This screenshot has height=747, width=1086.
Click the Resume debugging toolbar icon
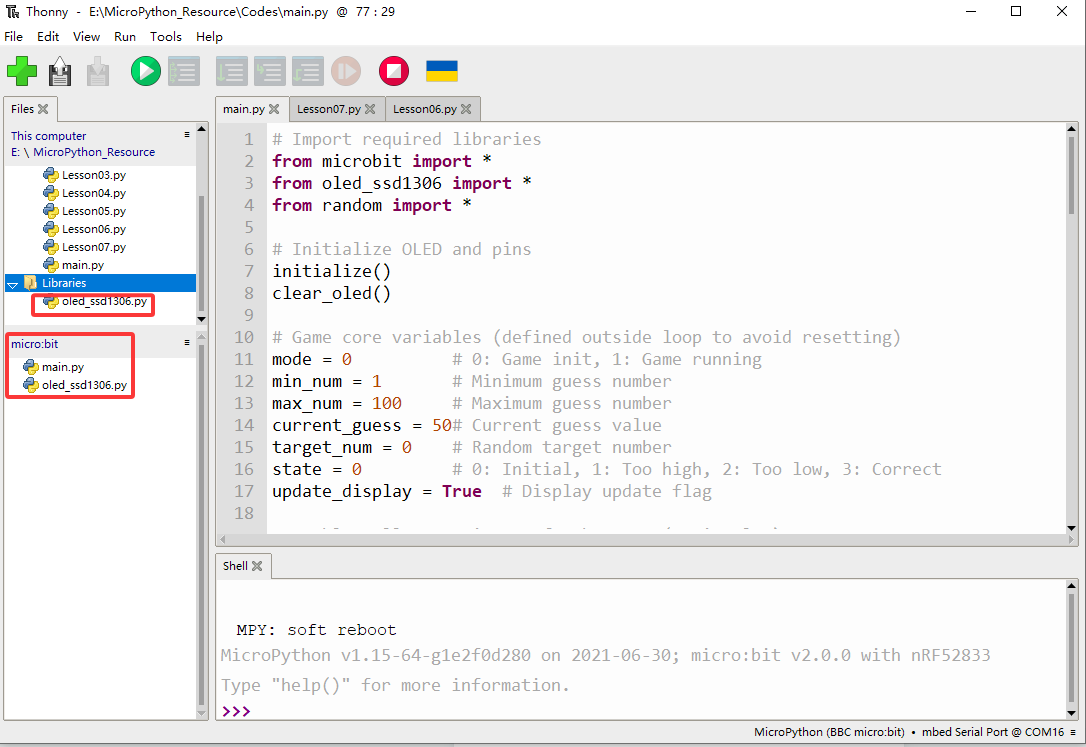346,71
